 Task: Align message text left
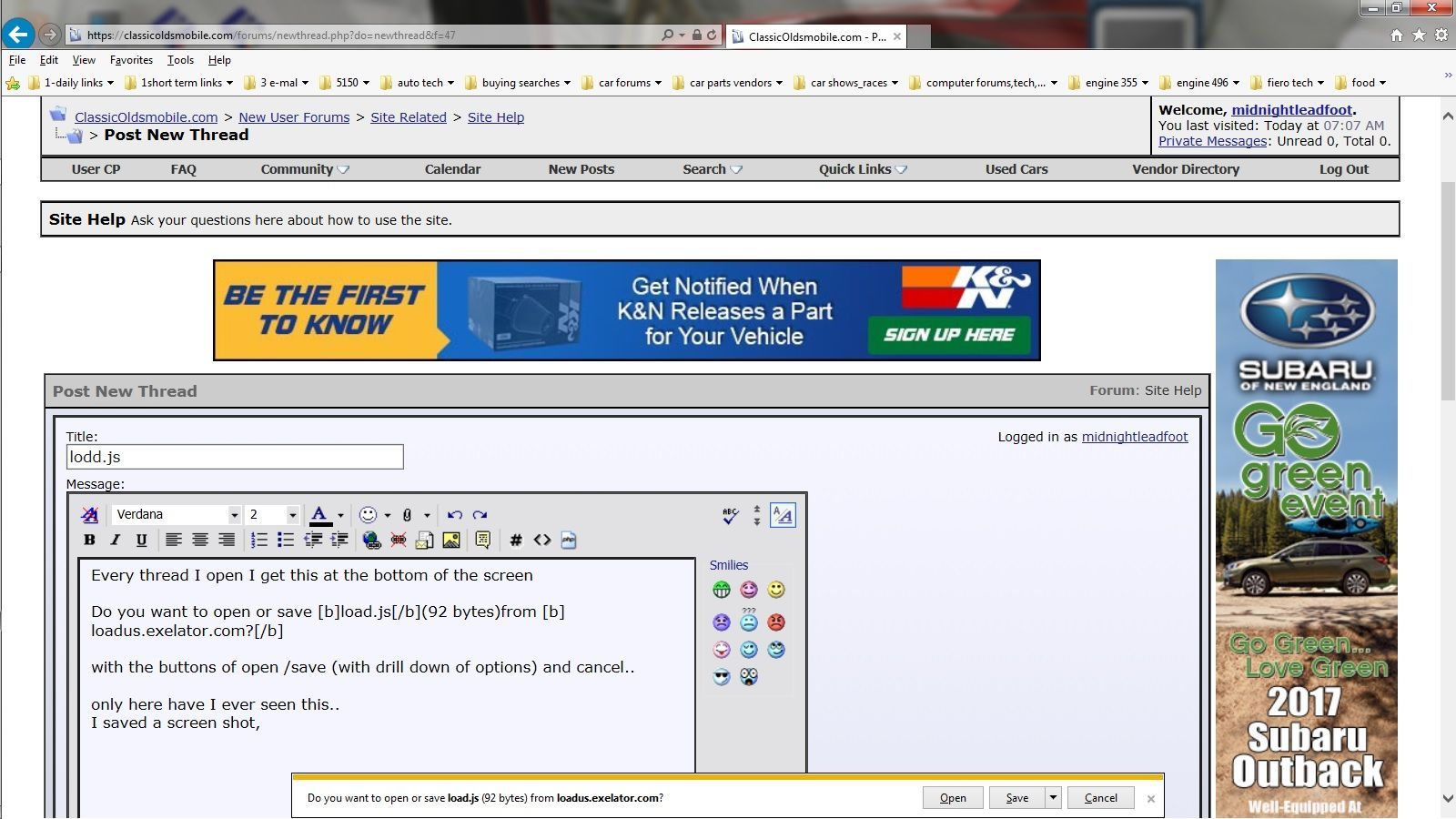(173, 540)
